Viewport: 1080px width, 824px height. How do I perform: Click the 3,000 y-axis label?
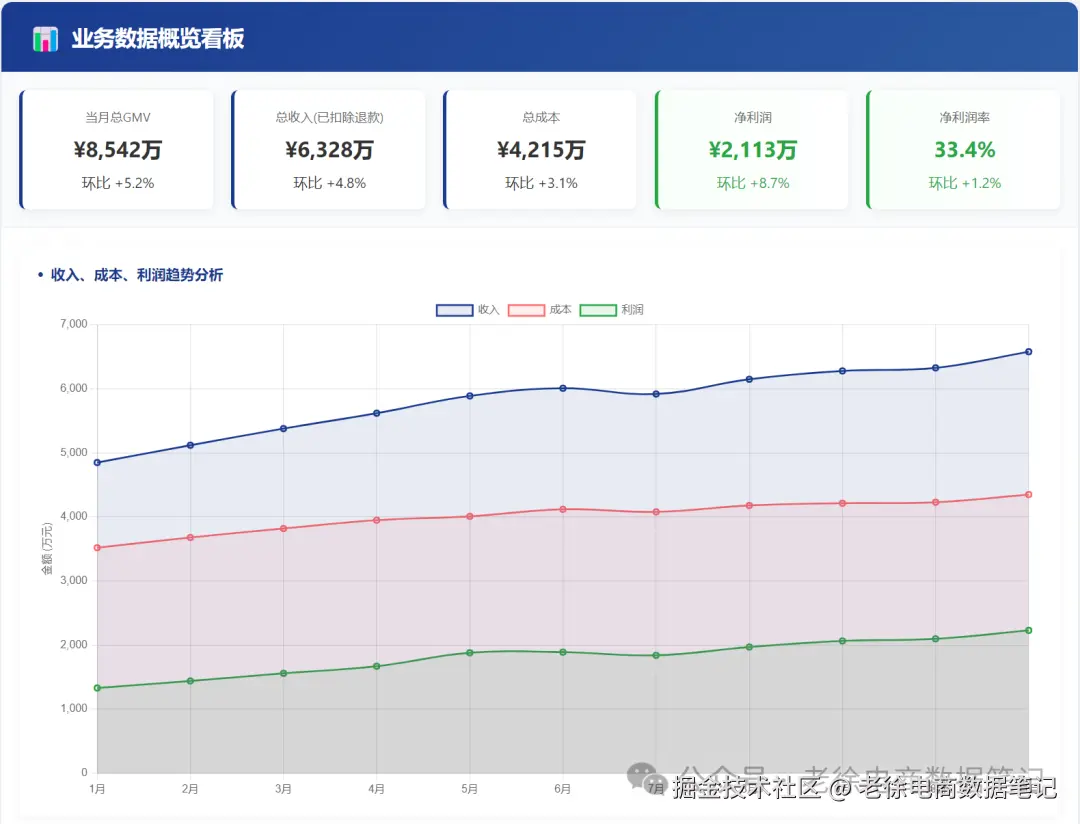(x=74, y=580)
